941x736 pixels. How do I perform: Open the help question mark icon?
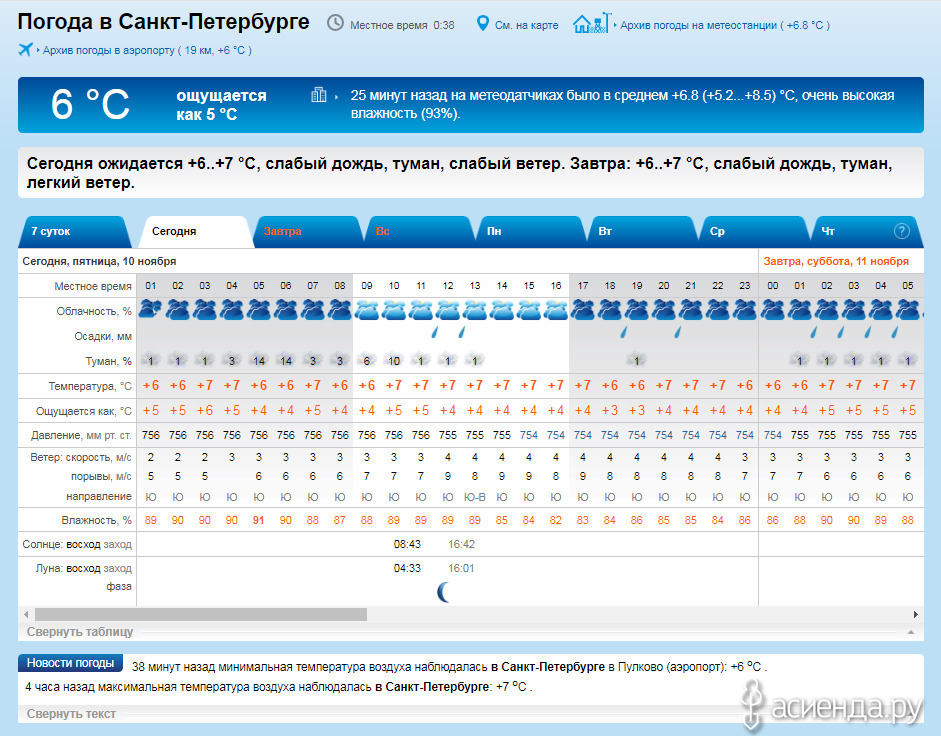[x=901, y=231]
